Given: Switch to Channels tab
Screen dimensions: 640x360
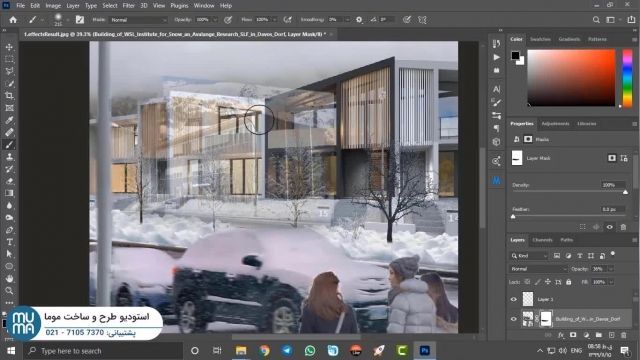Looking at the screenshot, I should tap(542, 240).
